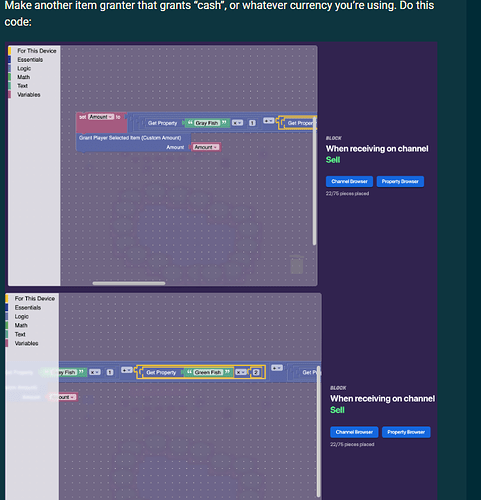Expand the Amount dropdown in set block
The width and height of the screenshot is (481, 500).
101,117
